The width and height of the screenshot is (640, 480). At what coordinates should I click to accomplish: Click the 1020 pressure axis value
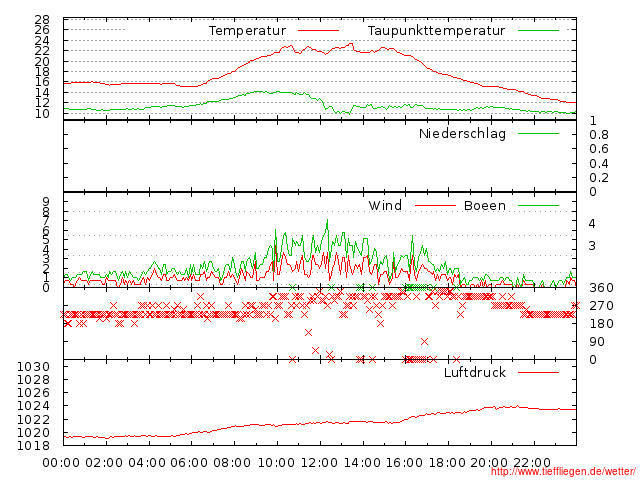(33, 432)
